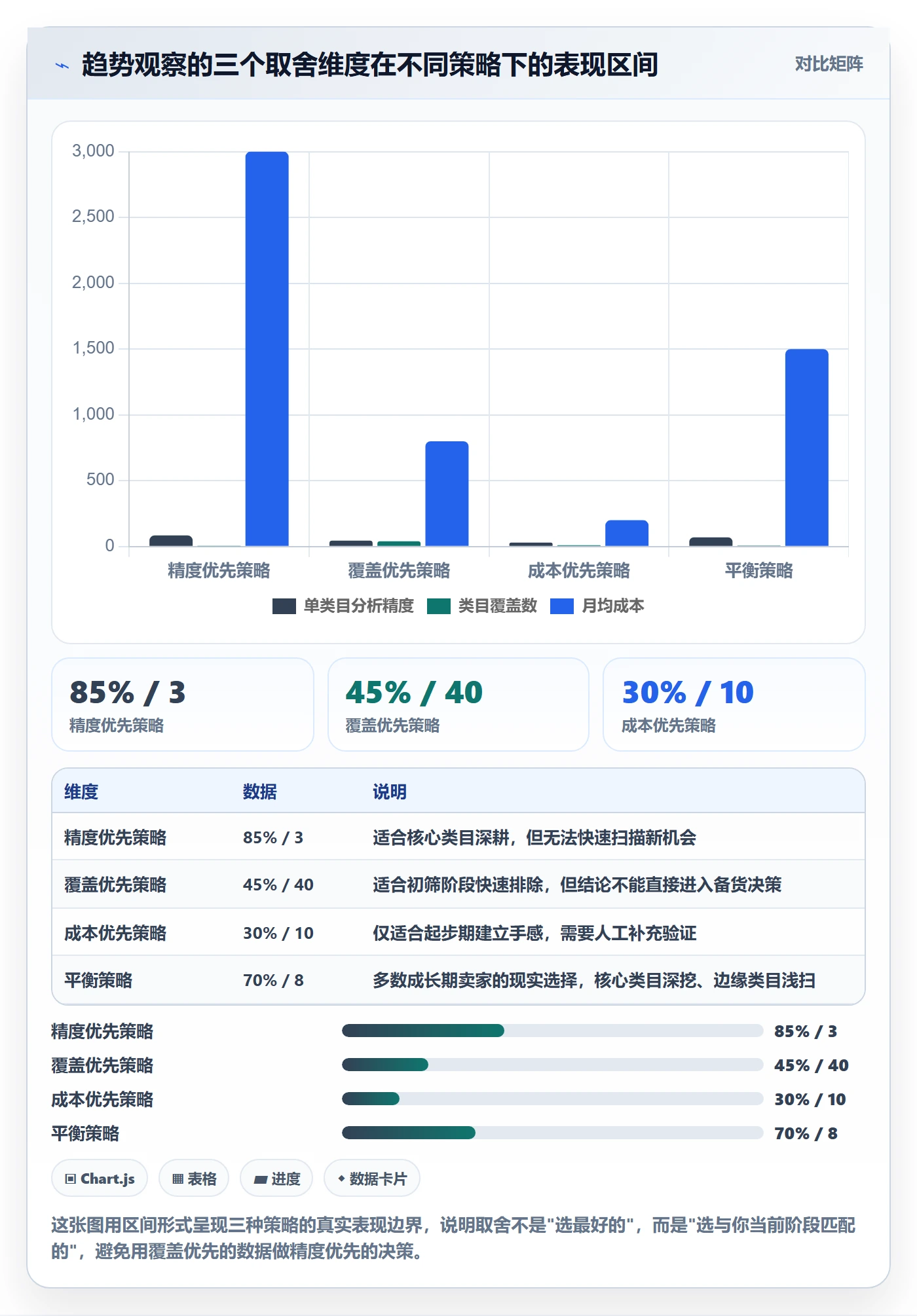Viewport: 917px width, 1316px height.
Task: Click the 覆盖优先策略 progress bar
Action: 553,1065
